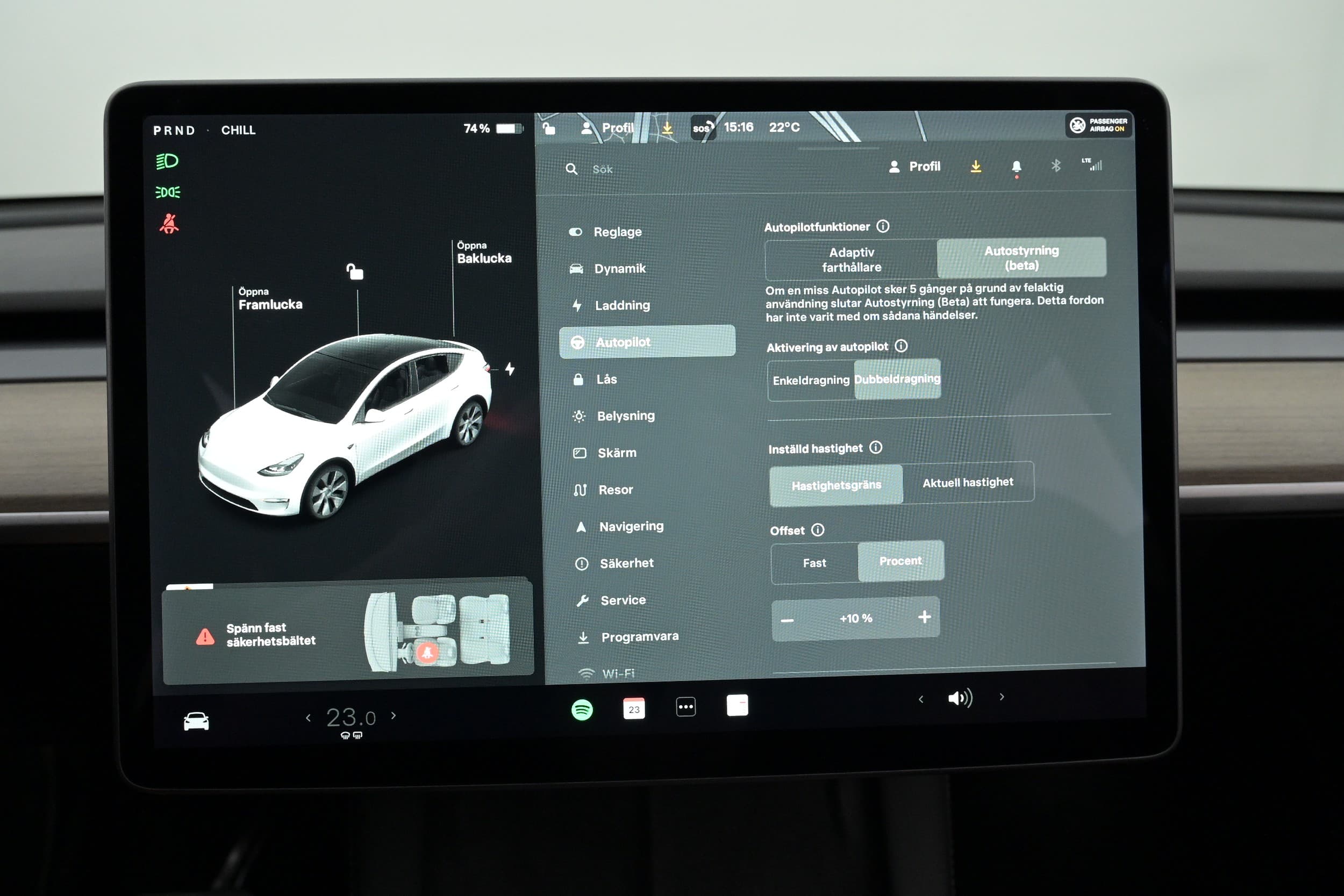The width and height of the screenshot is (1344, 896).
Task: Decrease cabin temperature left chevron
Action: [x=308, y=718]
